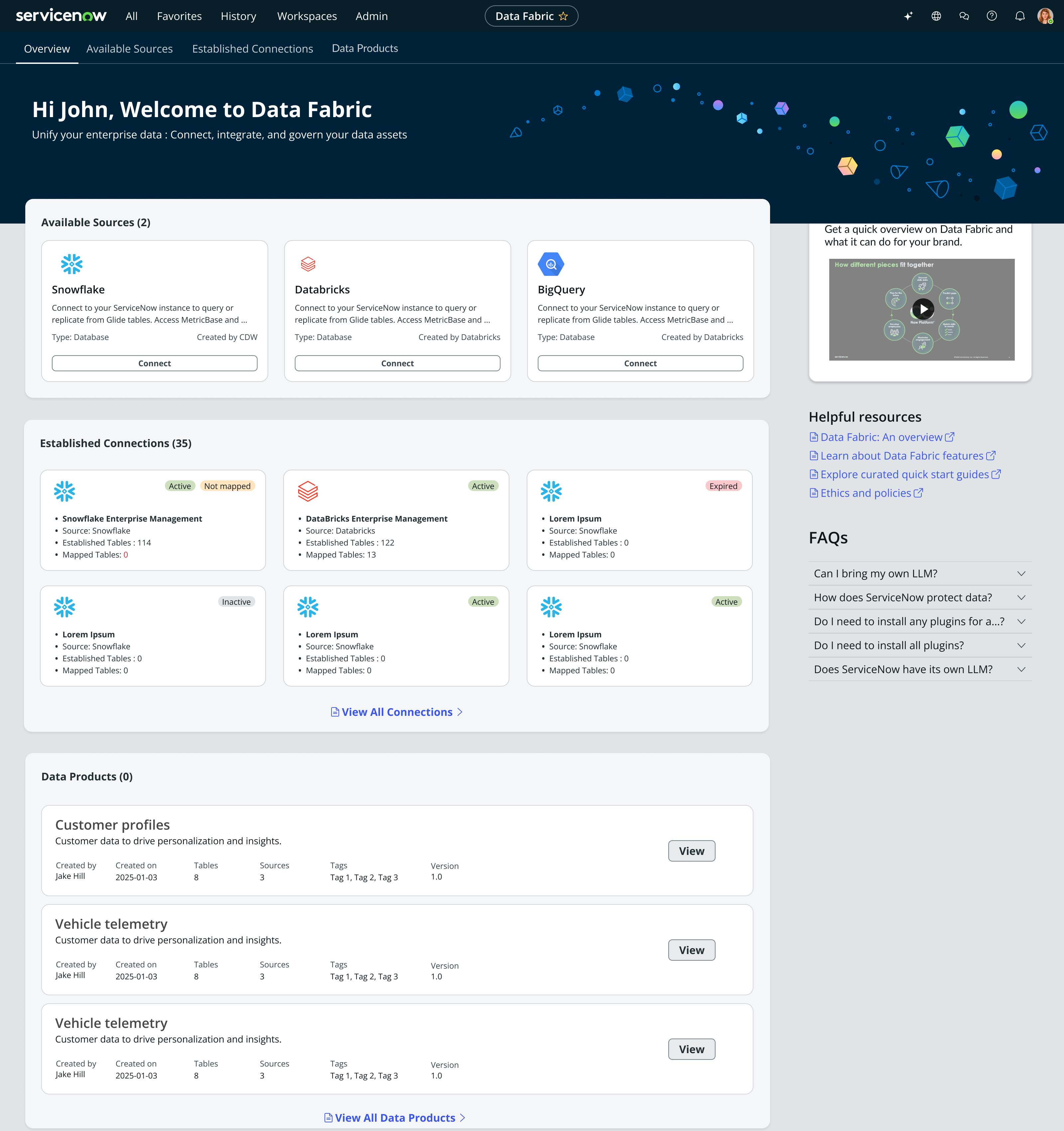Image resolution: width=1064 pixels, height=1131 pixels.
Task: Click the Snowflake icon in Available Sources
Action: coord(71,264)
